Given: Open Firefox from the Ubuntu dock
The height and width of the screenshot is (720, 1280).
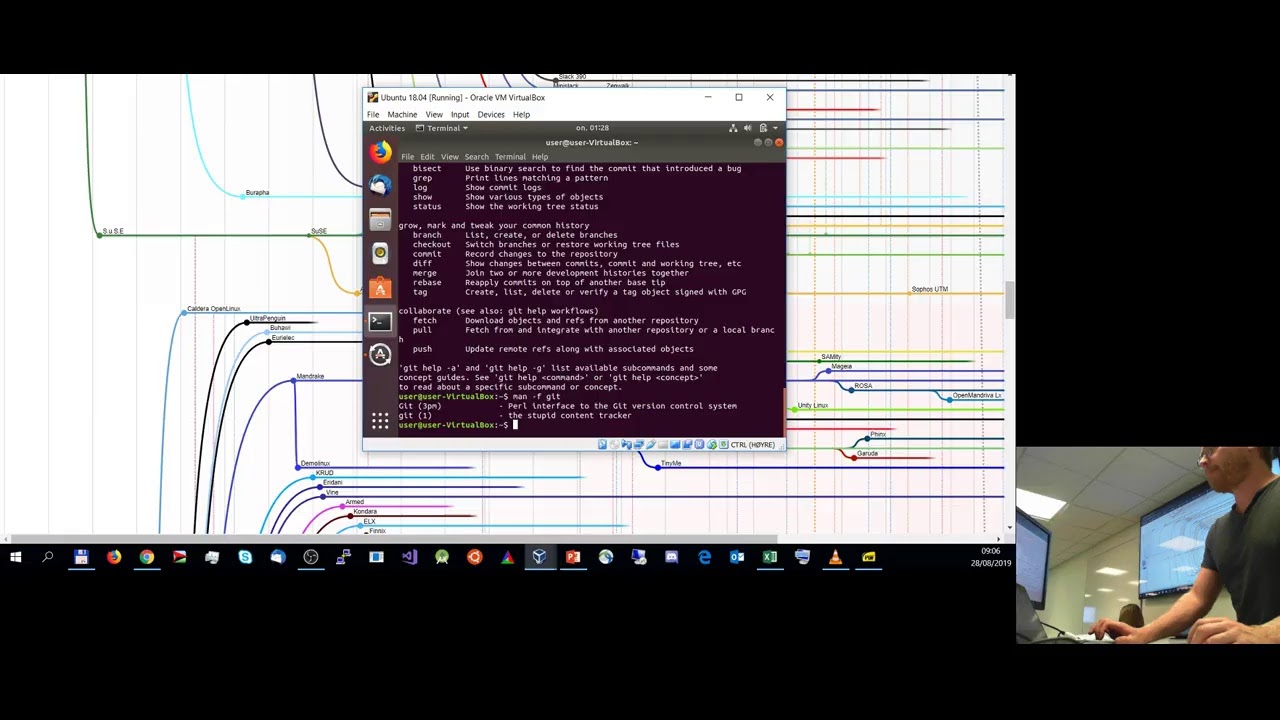Looking at the screenshot, I should (380, 152).
